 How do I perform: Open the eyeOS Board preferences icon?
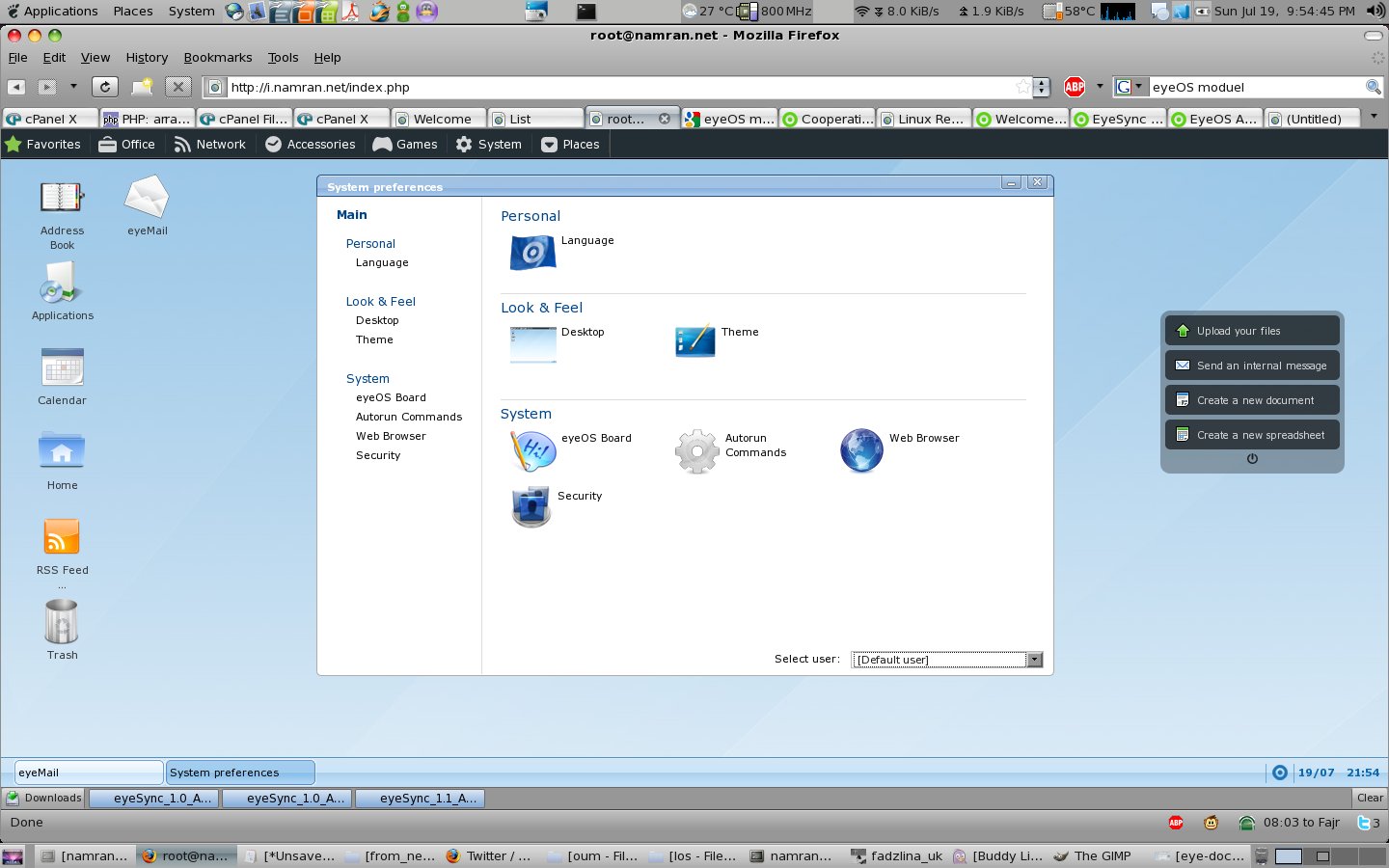pos(532,450)
